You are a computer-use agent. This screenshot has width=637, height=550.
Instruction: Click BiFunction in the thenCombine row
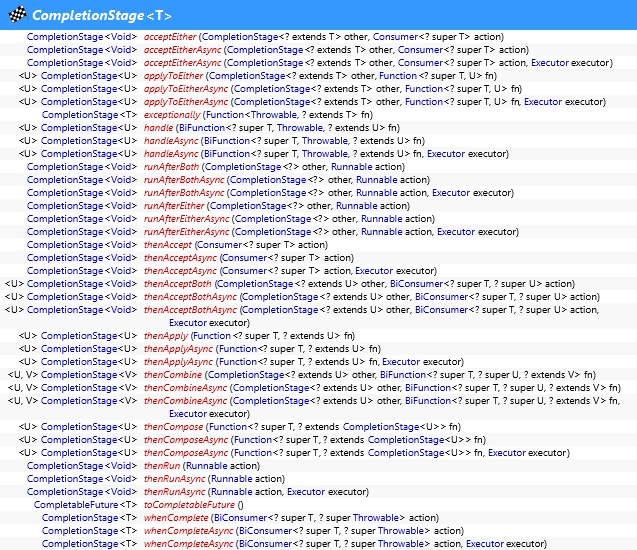[403, 375]
